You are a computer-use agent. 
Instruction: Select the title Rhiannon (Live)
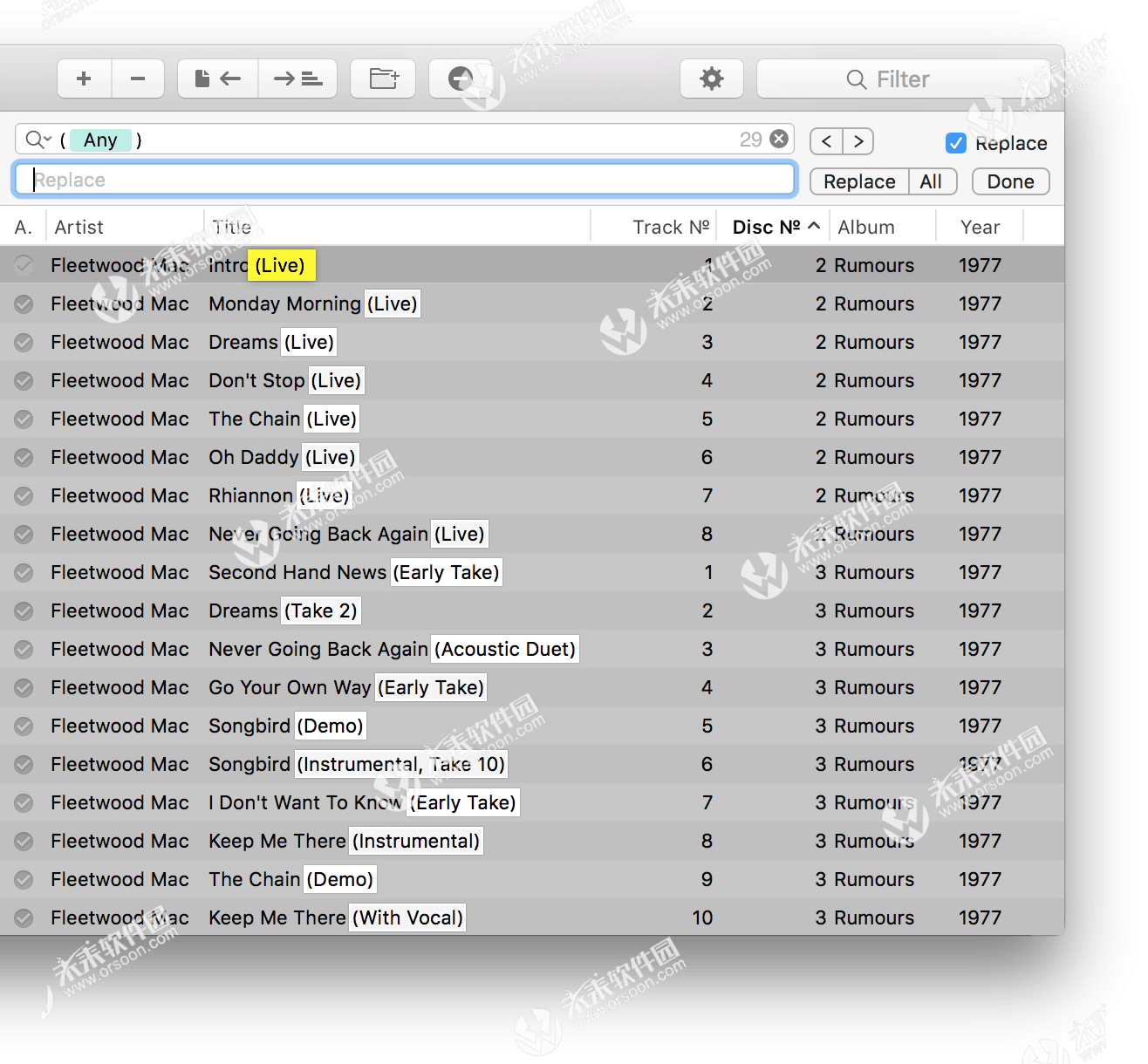(279, 495)
